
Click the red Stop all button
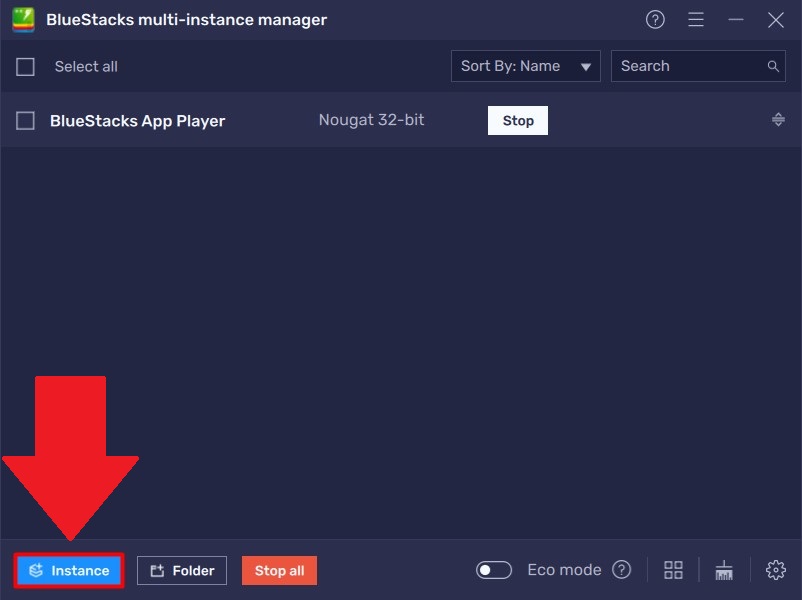279,570
